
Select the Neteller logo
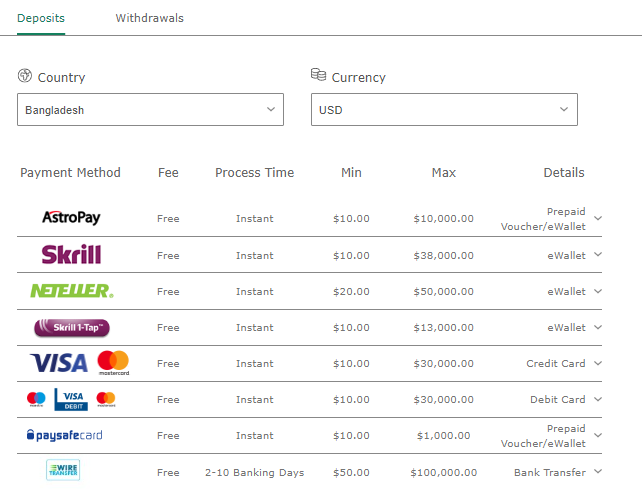tap(71, 291)
